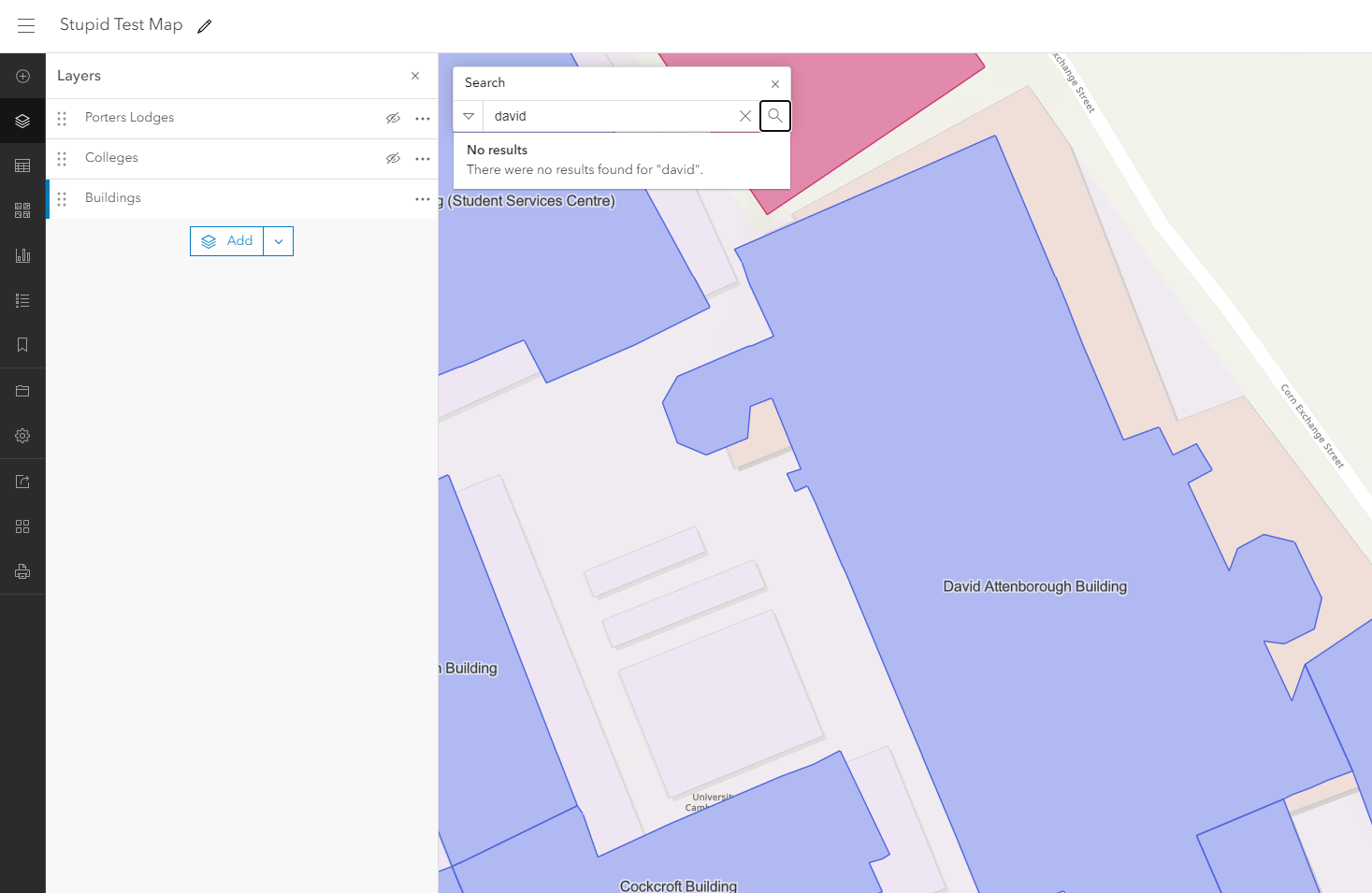Open the hamburger menu top left
Image resolution: width=1372 pixels, height=893 pixels.
point(25,25)
